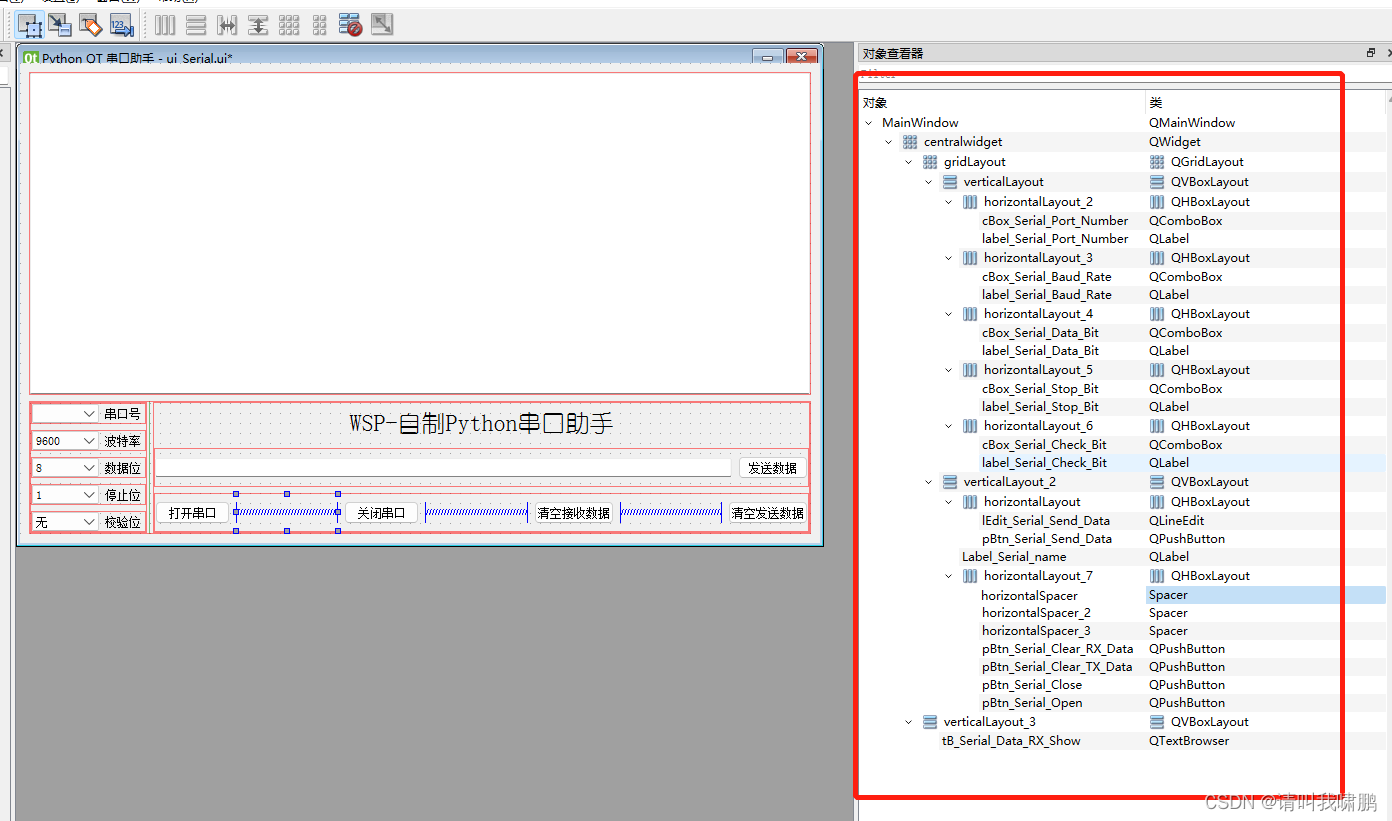
Task: Collapse the verticalLayout_2 node
Action: coord(928,482)
